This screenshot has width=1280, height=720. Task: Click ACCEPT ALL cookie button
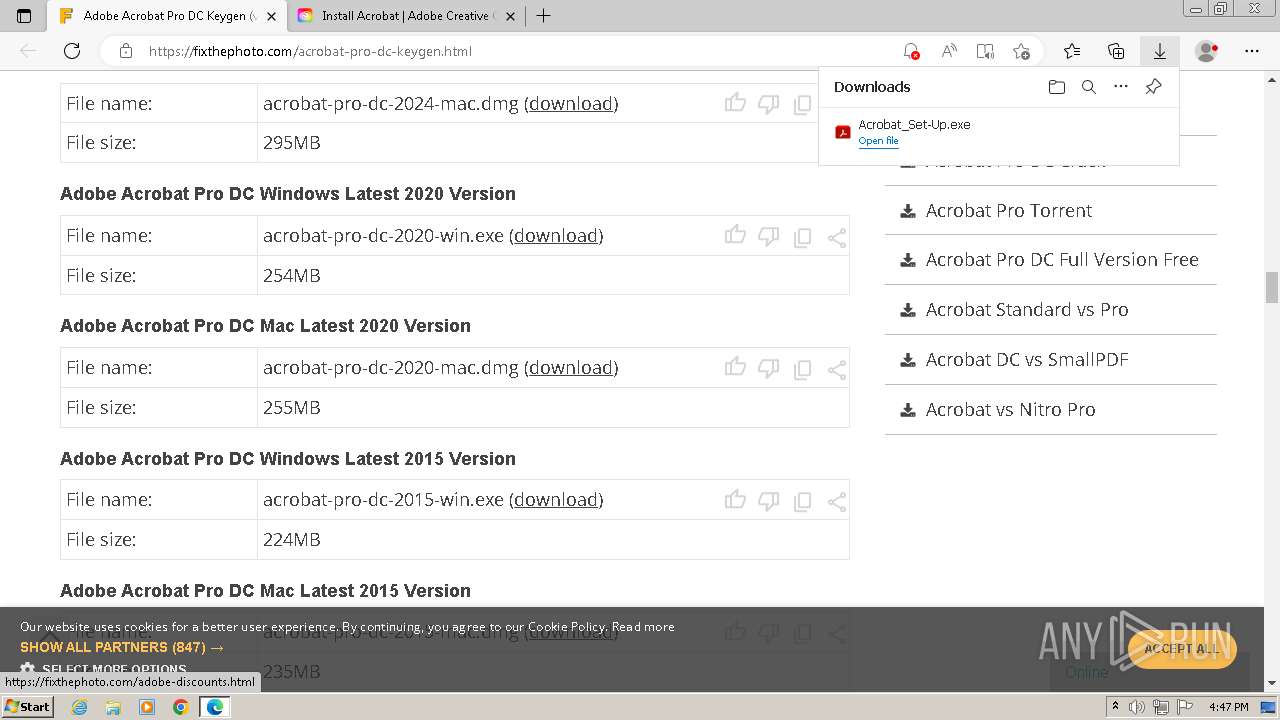1181,649
